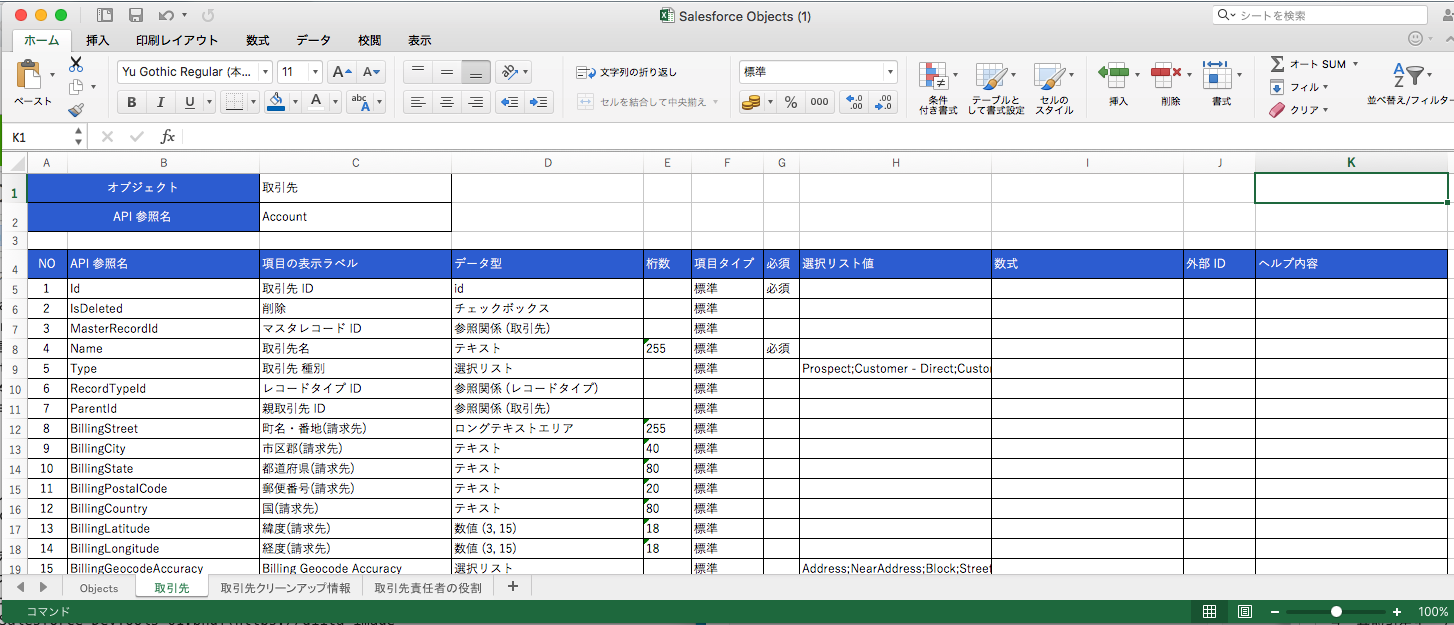
Task: Apply bold formatting with the B icon
Action: tap(130, 102)
